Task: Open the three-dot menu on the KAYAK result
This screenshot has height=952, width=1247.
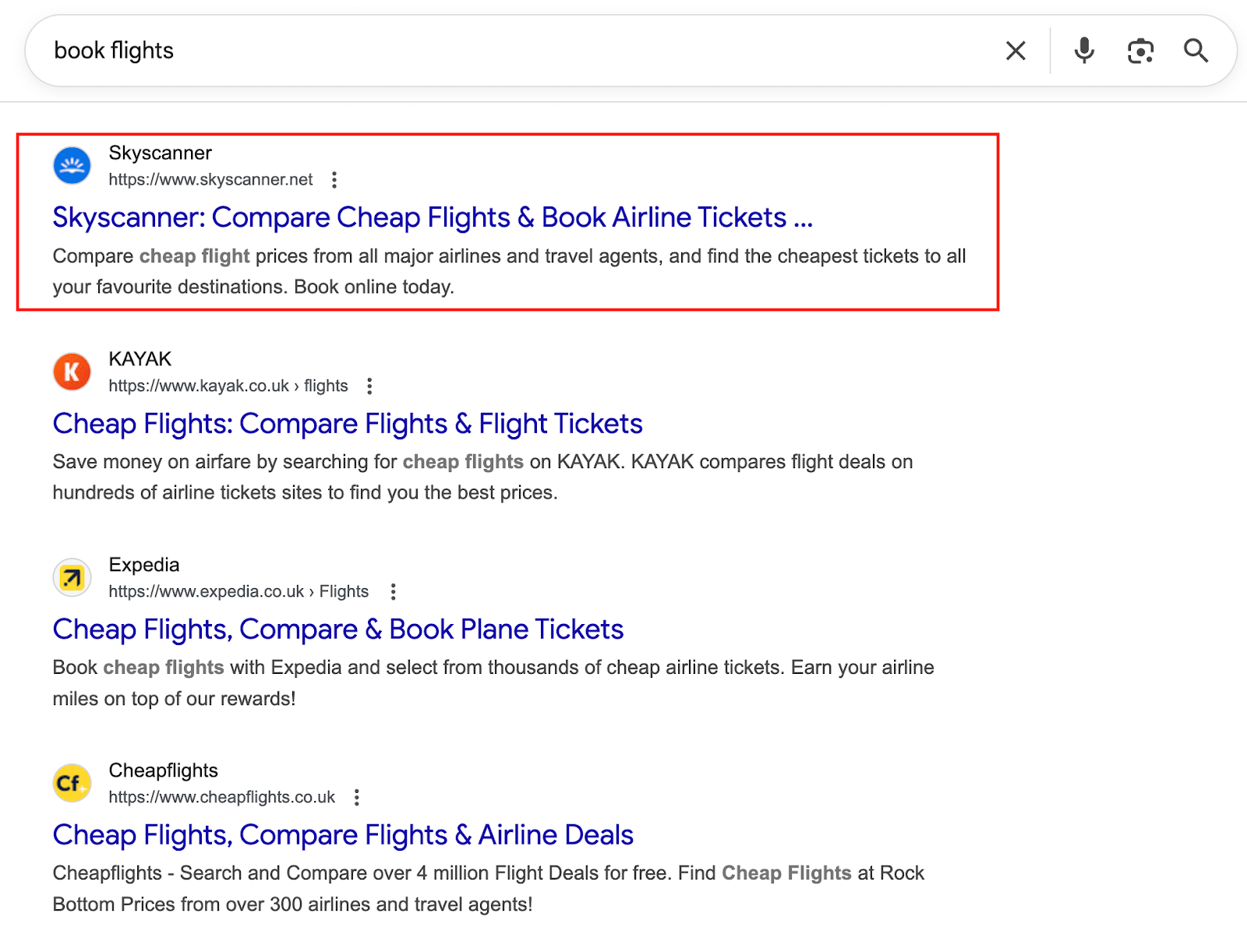Action: pyautogui.click(x=369, y=385)
